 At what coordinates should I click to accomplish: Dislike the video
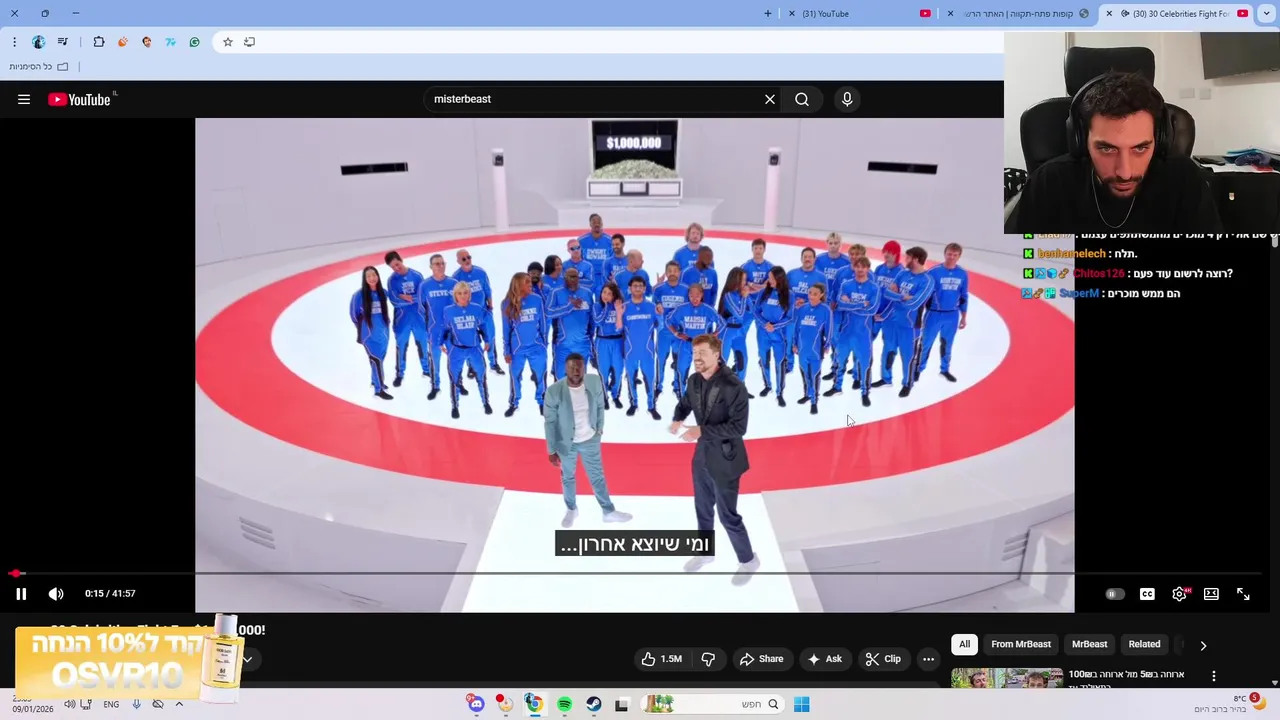[708, 659]
